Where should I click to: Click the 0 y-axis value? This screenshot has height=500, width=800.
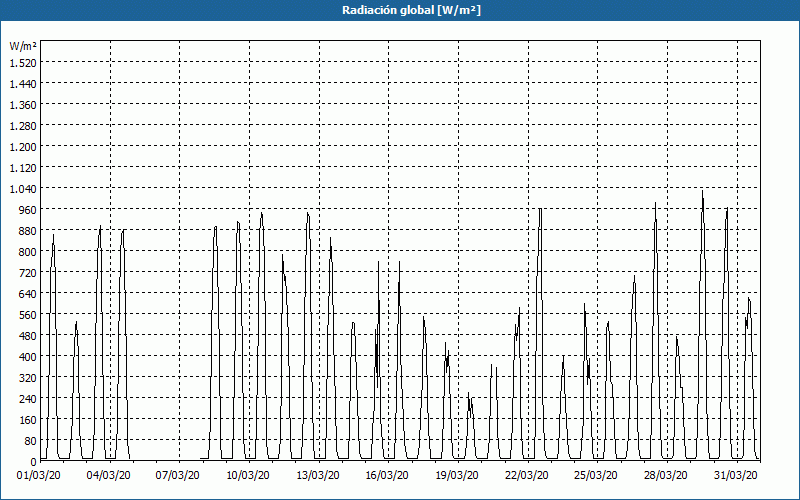point(34,462)
